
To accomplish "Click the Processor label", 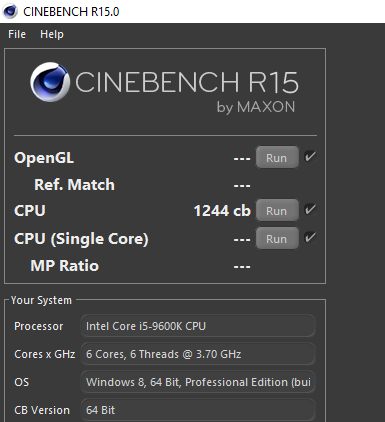I will [39, 326].
